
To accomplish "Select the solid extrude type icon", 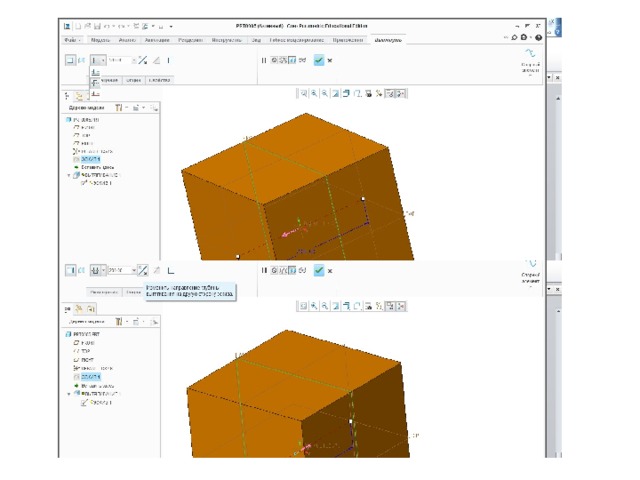I will pyautogui.click(x=70, y=60).
